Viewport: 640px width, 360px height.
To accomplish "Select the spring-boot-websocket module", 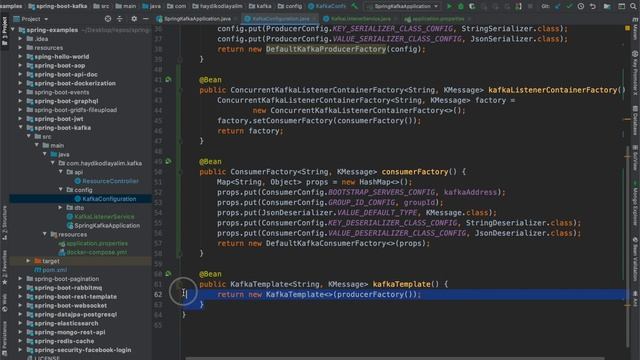I will (70, 305).
